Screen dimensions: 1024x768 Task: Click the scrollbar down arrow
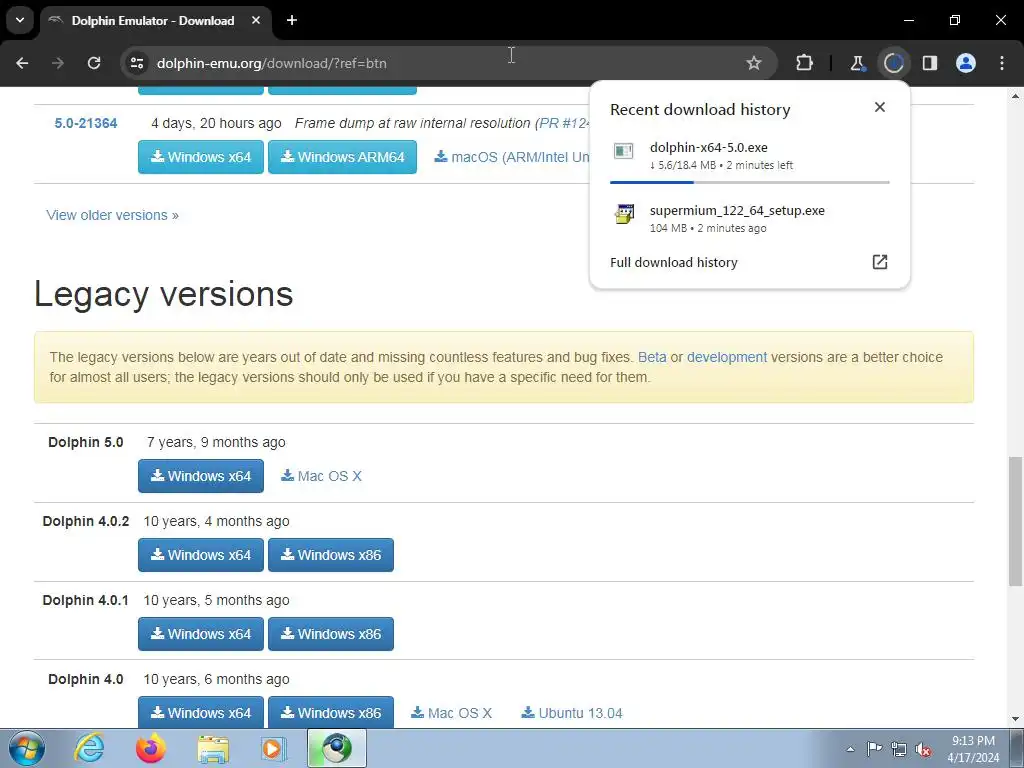coord(1015,720)
